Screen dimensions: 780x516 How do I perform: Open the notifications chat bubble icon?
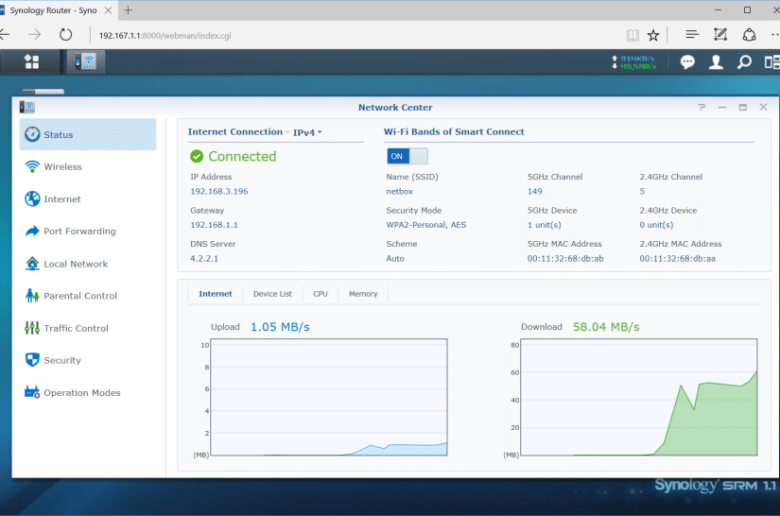coord(687,62)
